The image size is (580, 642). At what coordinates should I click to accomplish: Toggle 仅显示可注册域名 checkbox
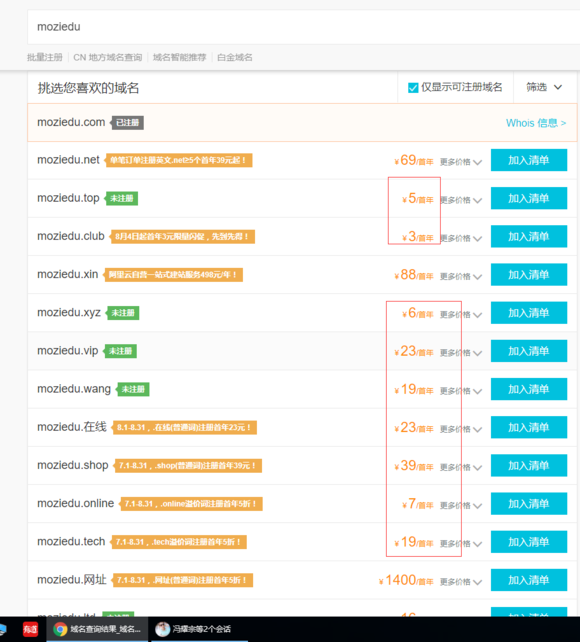point(413,88)
